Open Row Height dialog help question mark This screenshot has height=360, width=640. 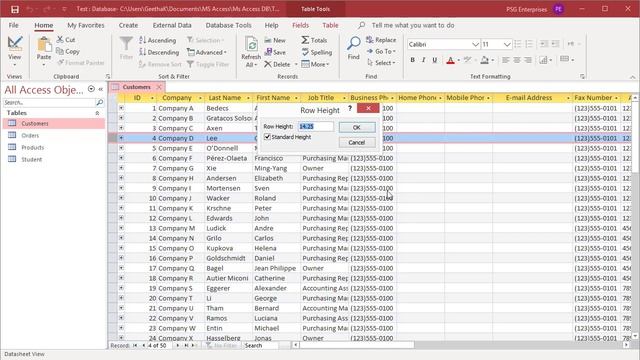click(x=350, y=108)
